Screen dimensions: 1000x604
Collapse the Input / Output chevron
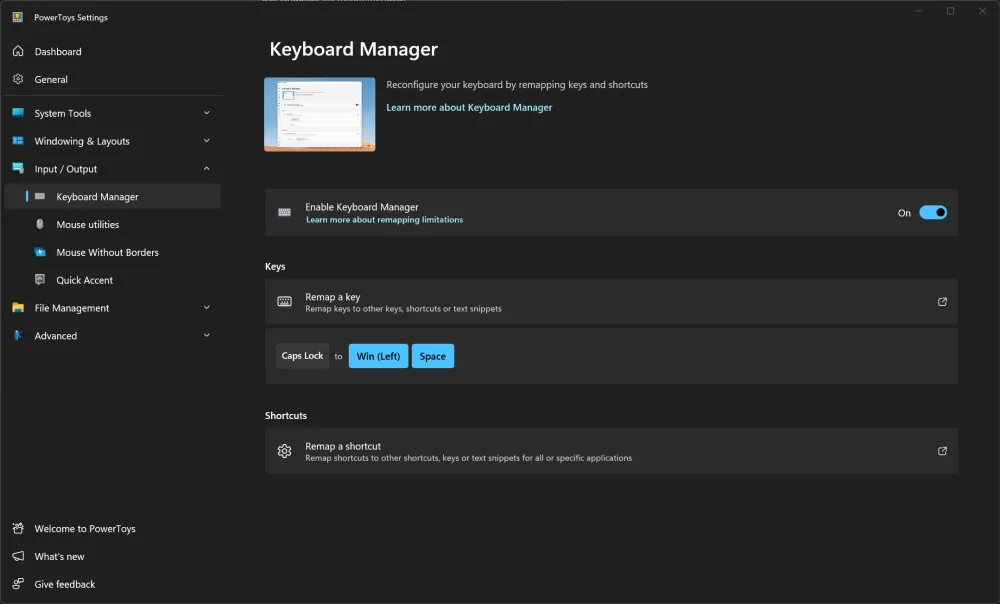click(x=207, y=168)
